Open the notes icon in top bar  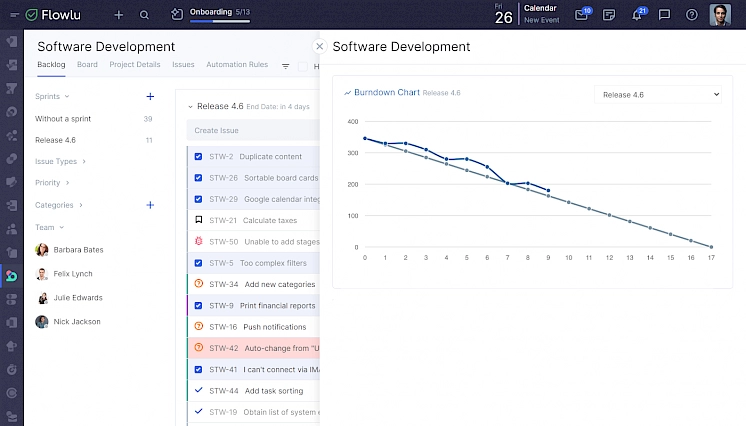[x=609, y=15]
